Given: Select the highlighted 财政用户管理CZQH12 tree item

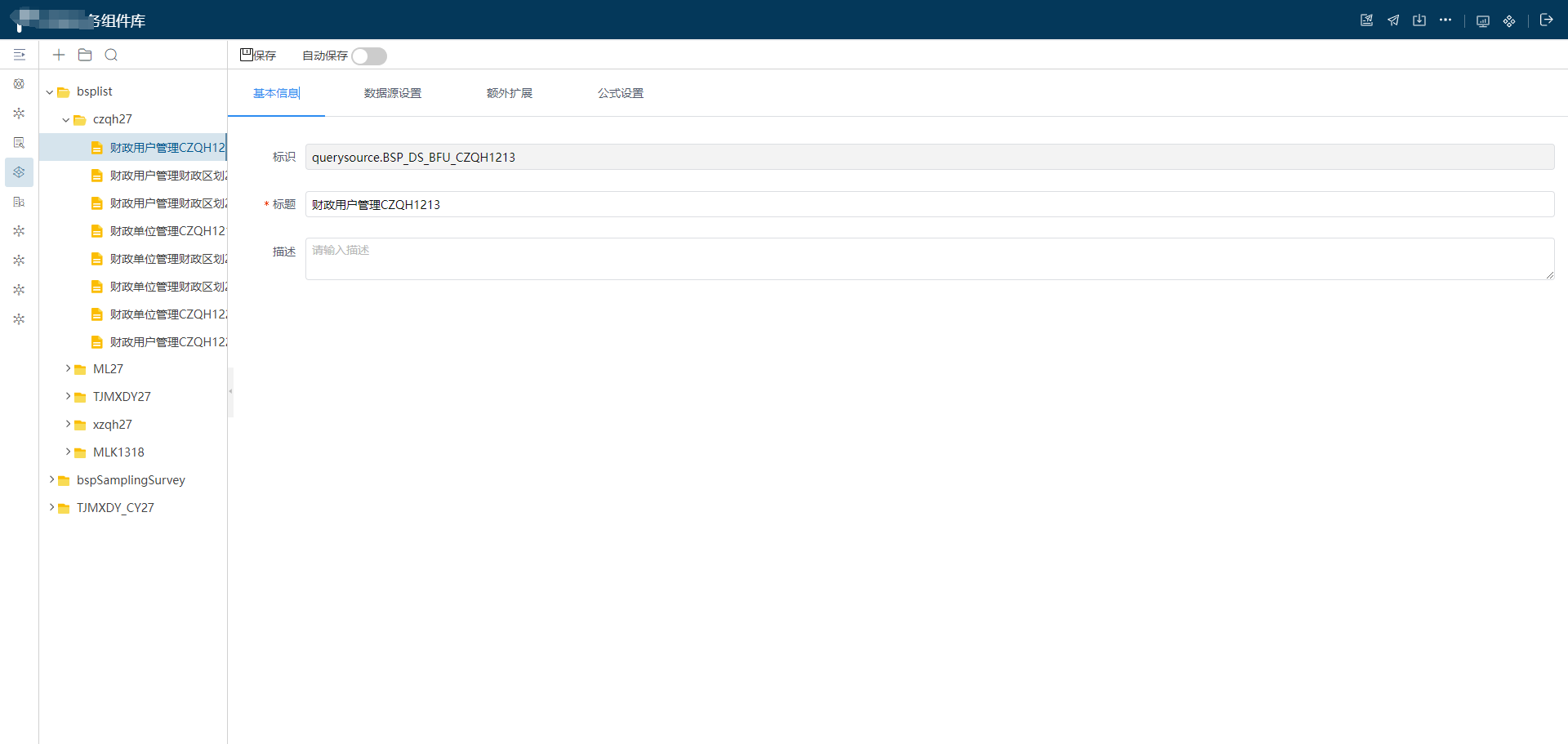Looking at the screenshot, I should point(133,148).
